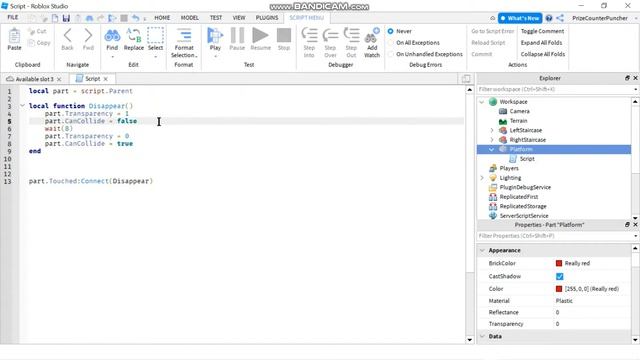Open the TEST ribbon tab

(x=216, y=18)
